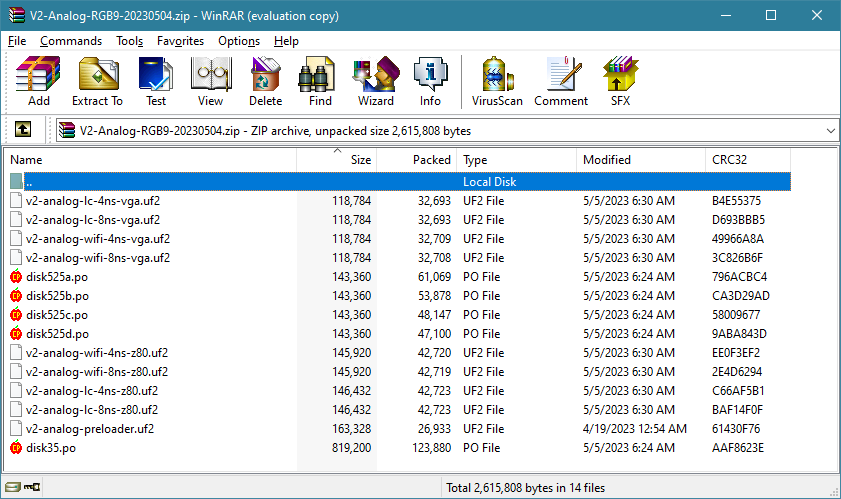Select disk525d.po file name

coord(57,334)
